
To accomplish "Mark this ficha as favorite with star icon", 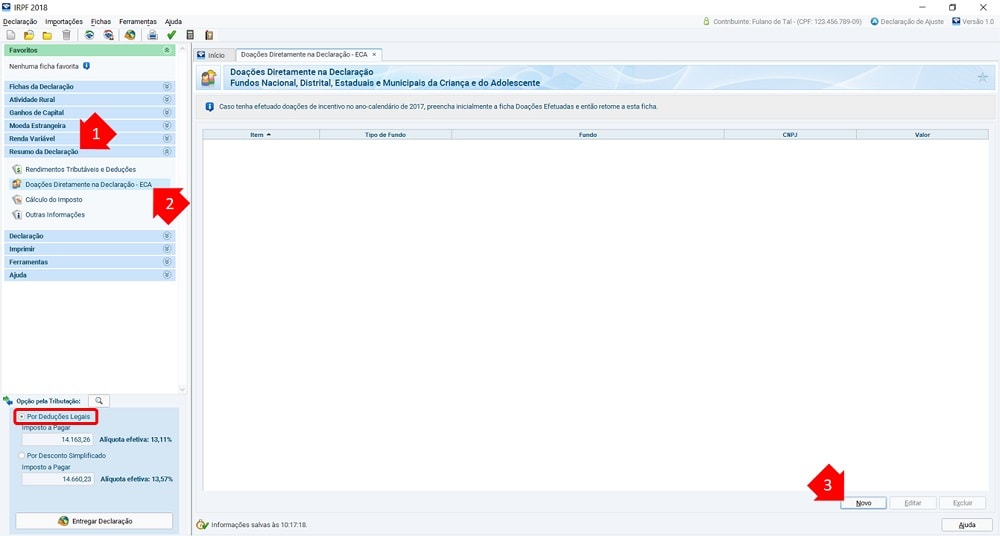I will click(982, 77).
